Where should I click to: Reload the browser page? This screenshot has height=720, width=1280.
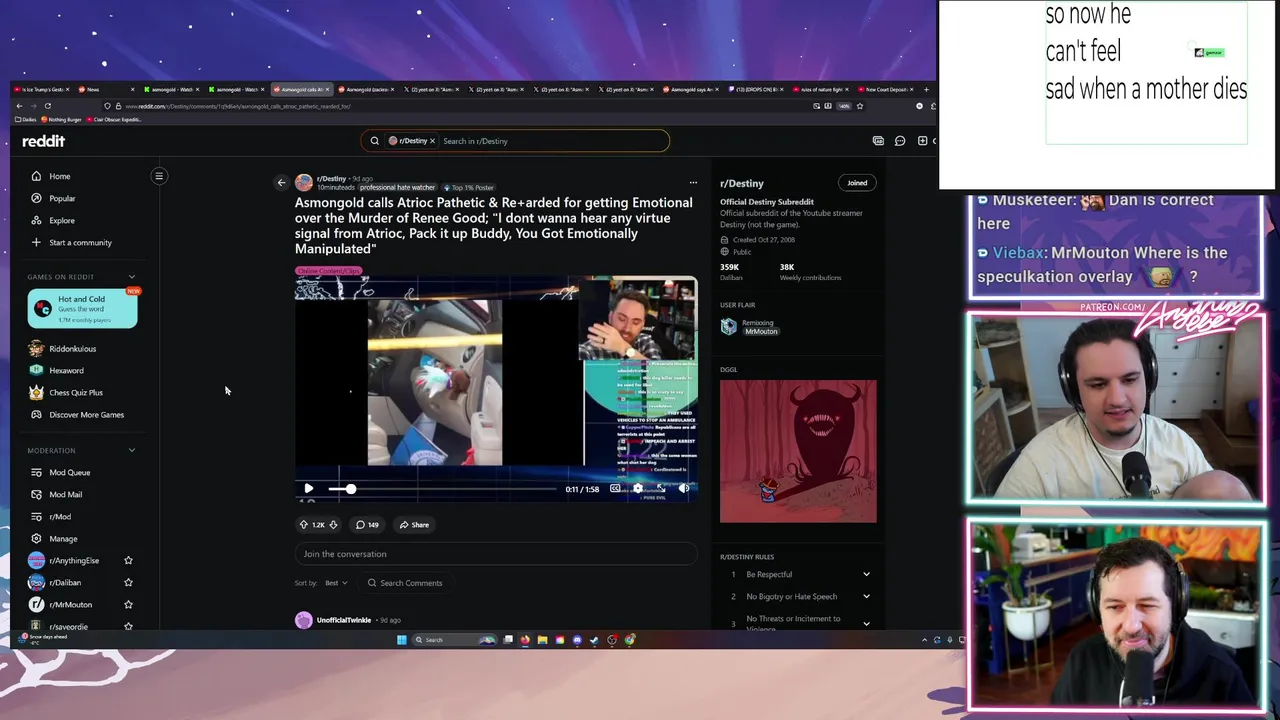[x=48, y=106]
